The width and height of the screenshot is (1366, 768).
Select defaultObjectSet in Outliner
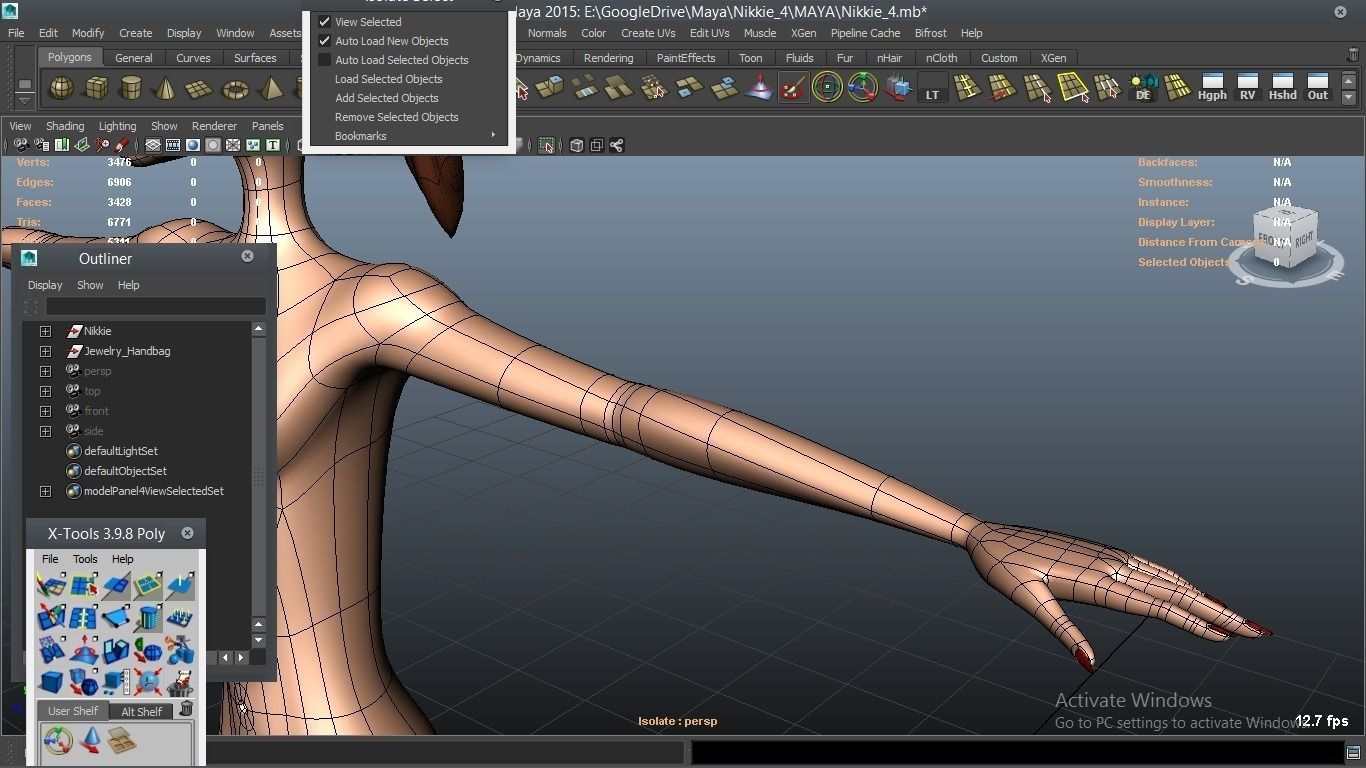(124, 471)
